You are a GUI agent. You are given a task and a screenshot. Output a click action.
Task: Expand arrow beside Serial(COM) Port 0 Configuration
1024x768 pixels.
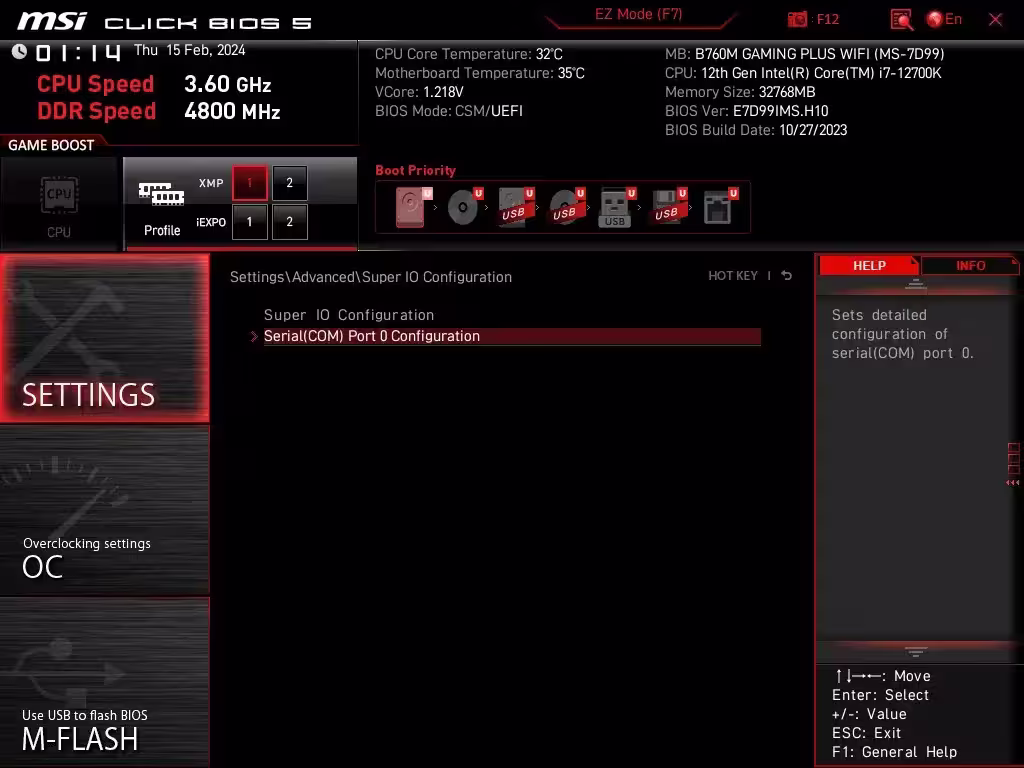254,336
